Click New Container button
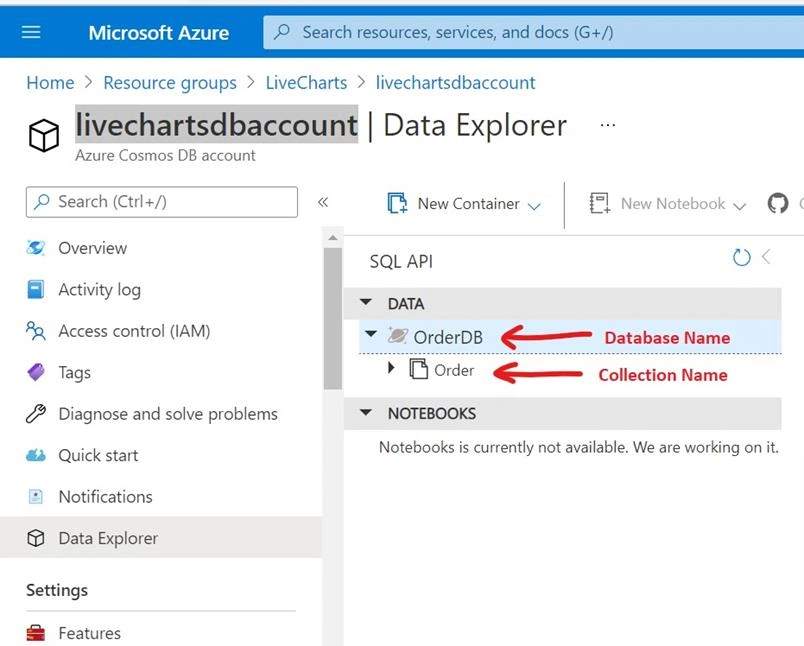Screen dimensions: 804x646 coord(464,204)
